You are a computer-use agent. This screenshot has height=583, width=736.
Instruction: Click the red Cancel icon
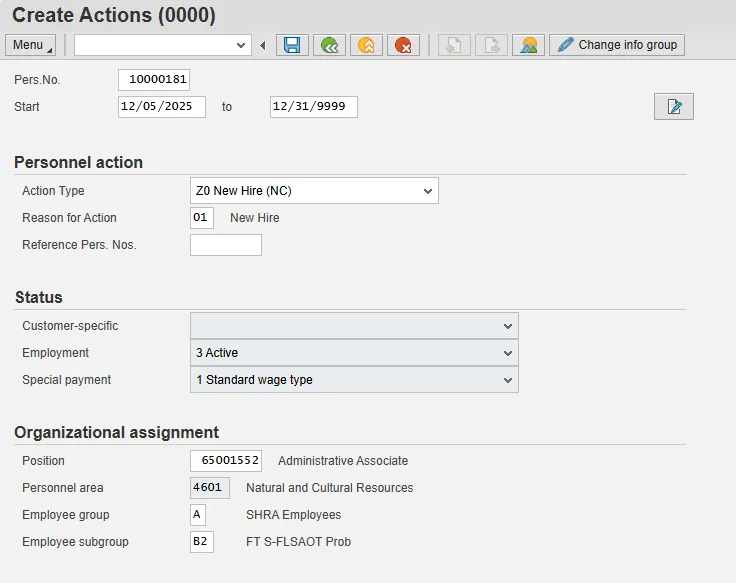coord(403,45)
